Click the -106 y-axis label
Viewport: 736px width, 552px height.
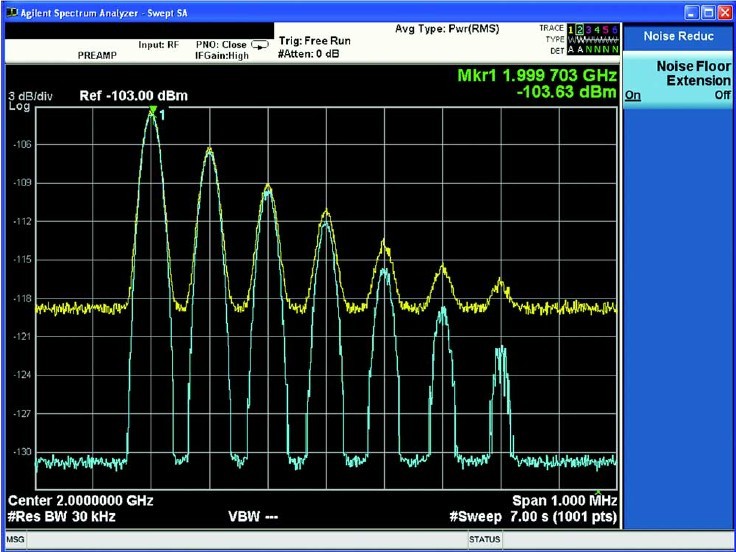pos(22,145)
